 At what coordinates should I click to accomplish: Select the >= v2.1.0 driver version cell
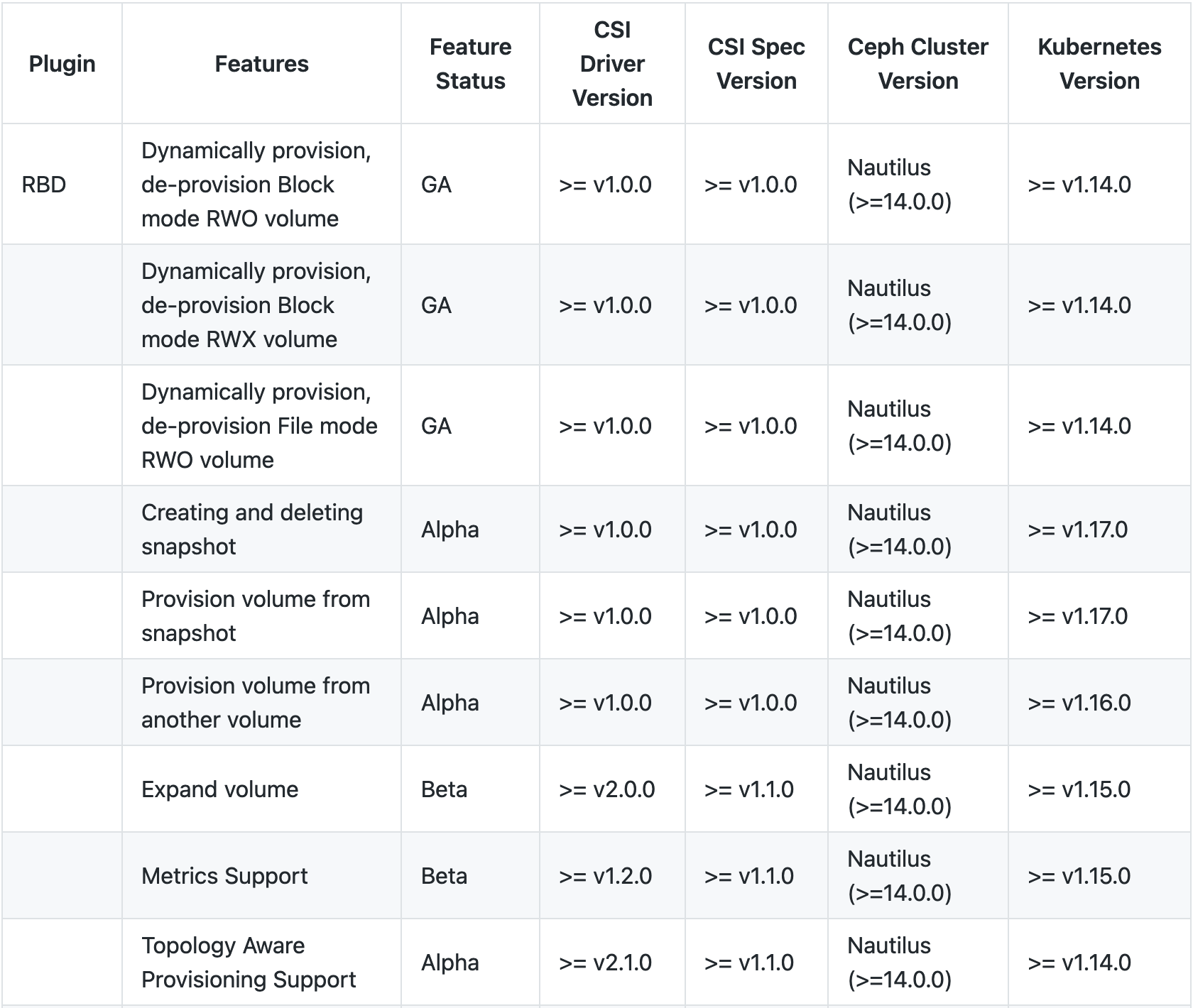tap(612, 963)
